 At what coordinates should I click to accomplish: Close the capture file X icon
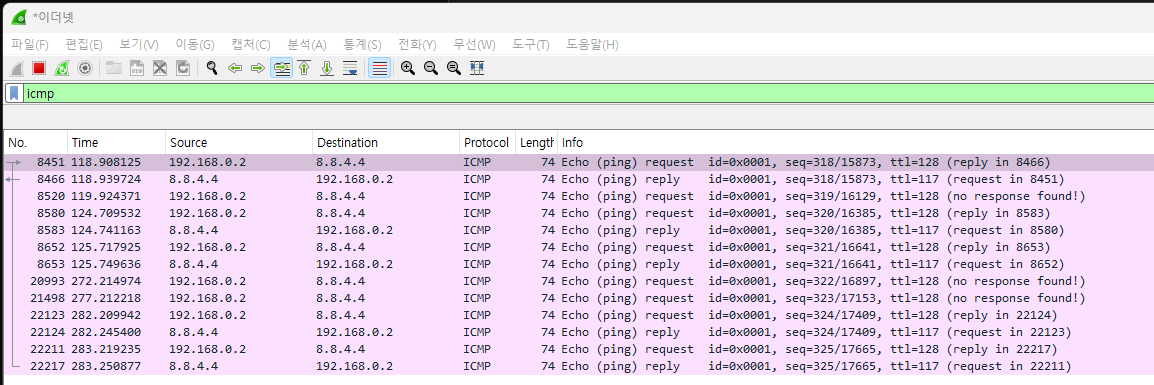click(x=160, y=68)
